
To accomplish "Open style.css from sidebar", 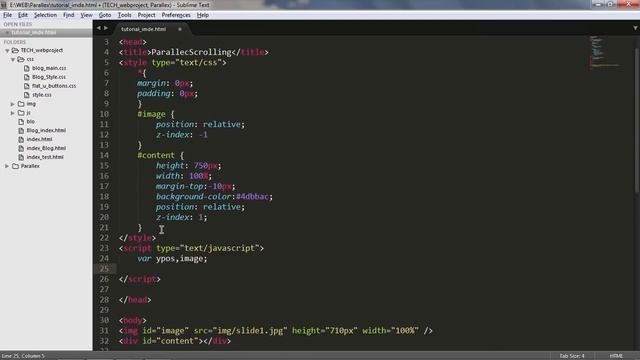I will 42,95.
